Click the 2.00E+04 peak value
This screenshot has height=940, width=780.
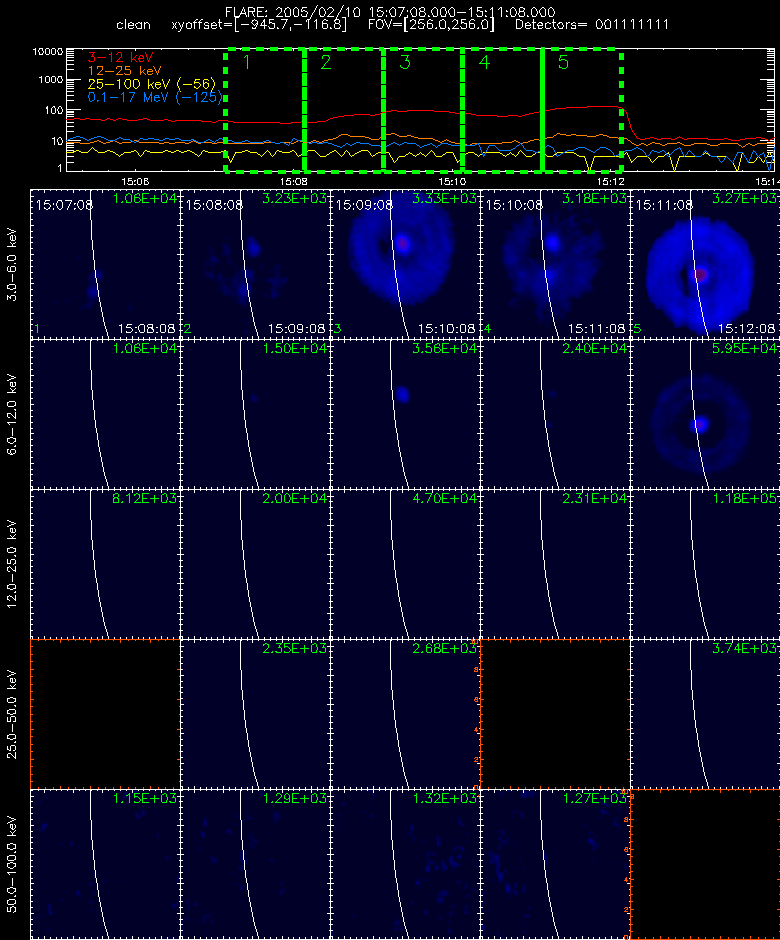coord(294,498)
